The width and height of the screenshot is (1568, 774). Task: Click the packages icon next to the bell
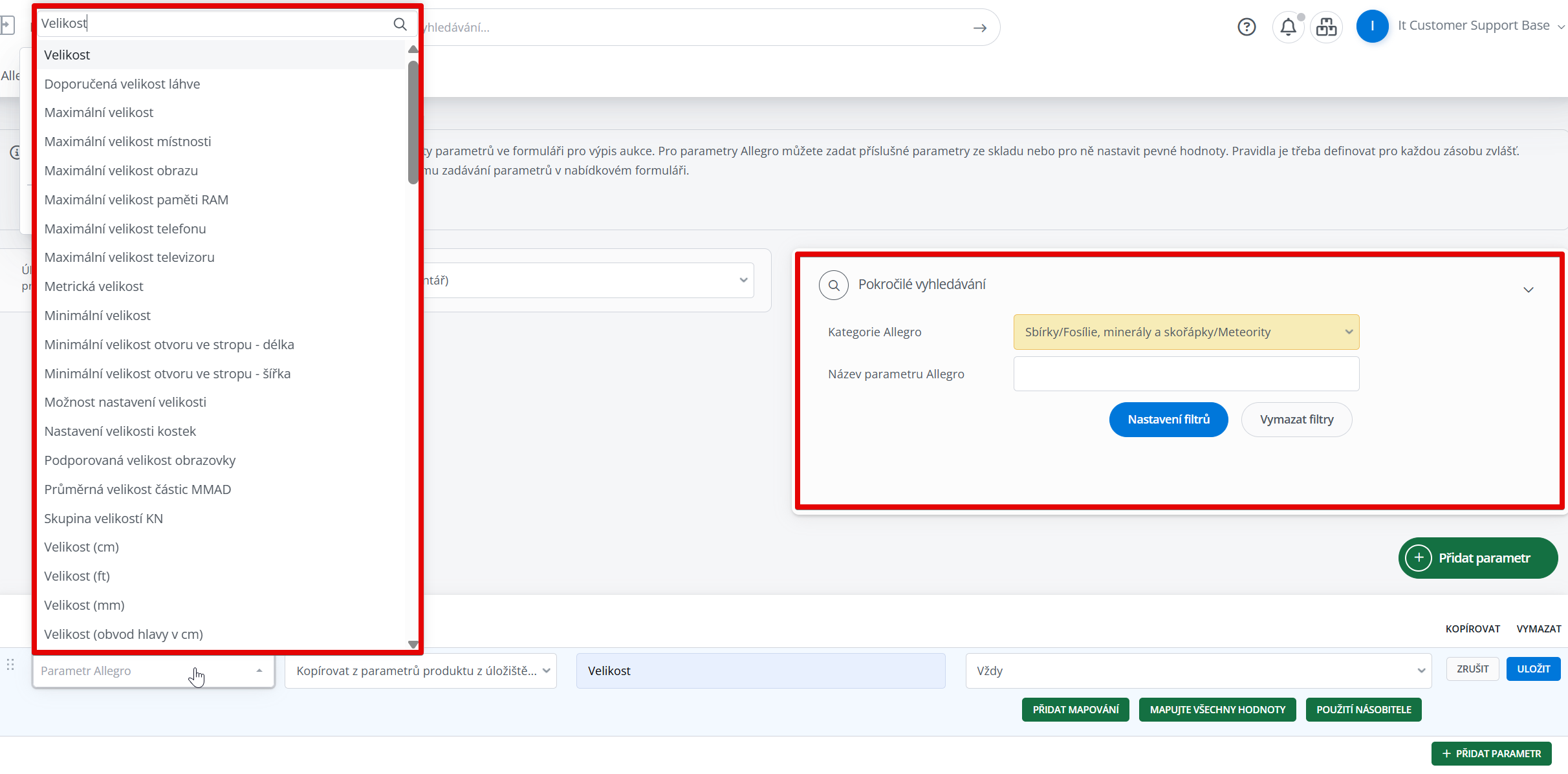tap(1326, 27)
